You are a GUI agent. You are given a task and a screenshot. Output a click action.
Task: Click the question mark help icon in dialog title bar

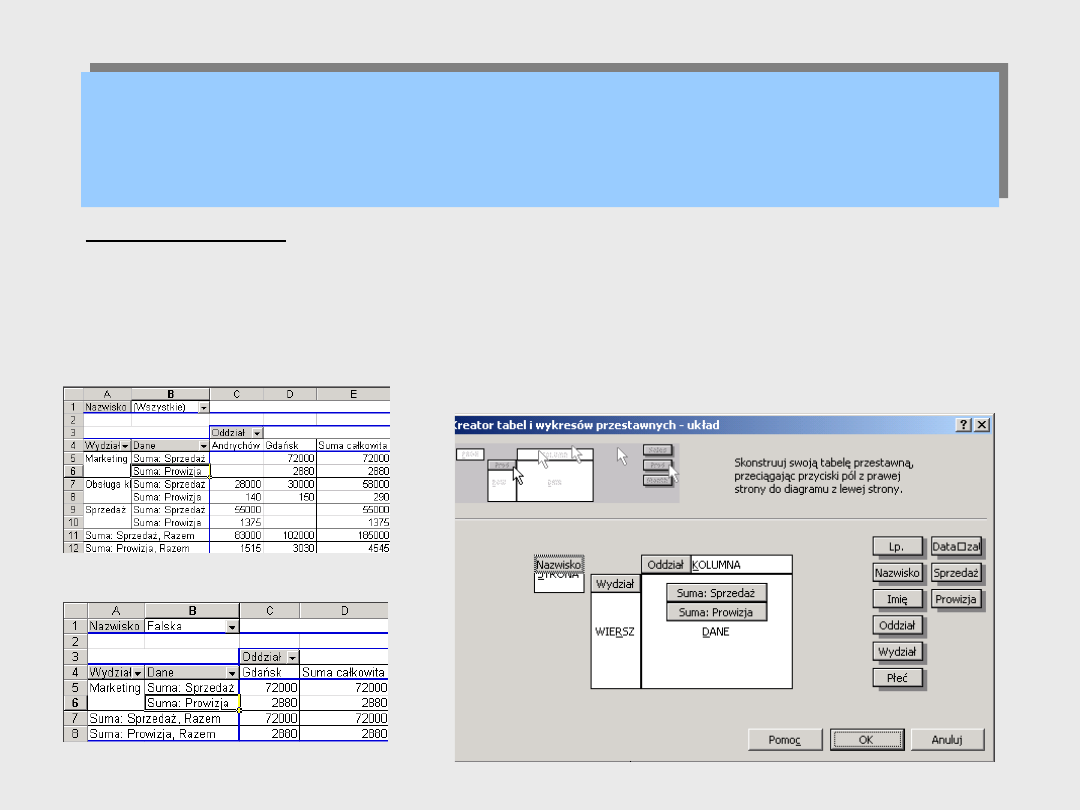point(963,425)
